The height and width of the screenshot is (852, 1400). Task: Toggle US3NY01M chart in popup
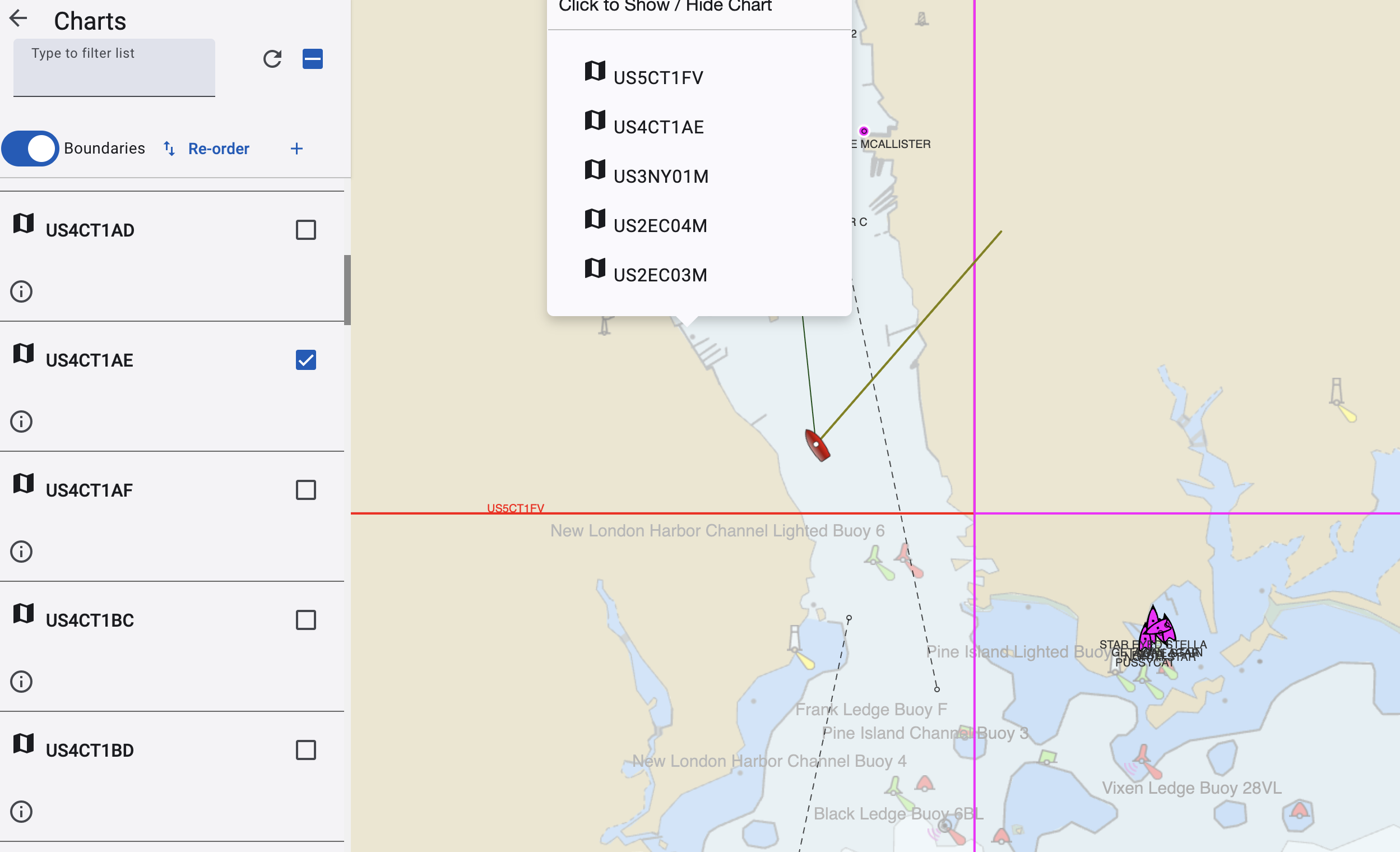pyautogui.click(x=660, y=176)
